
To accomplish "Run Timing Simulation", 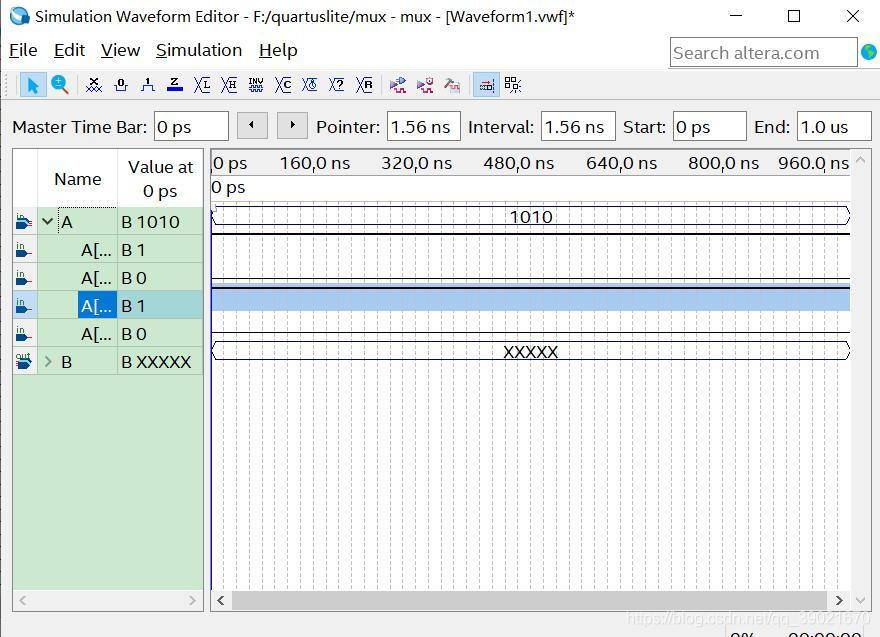I will (425, 85).
